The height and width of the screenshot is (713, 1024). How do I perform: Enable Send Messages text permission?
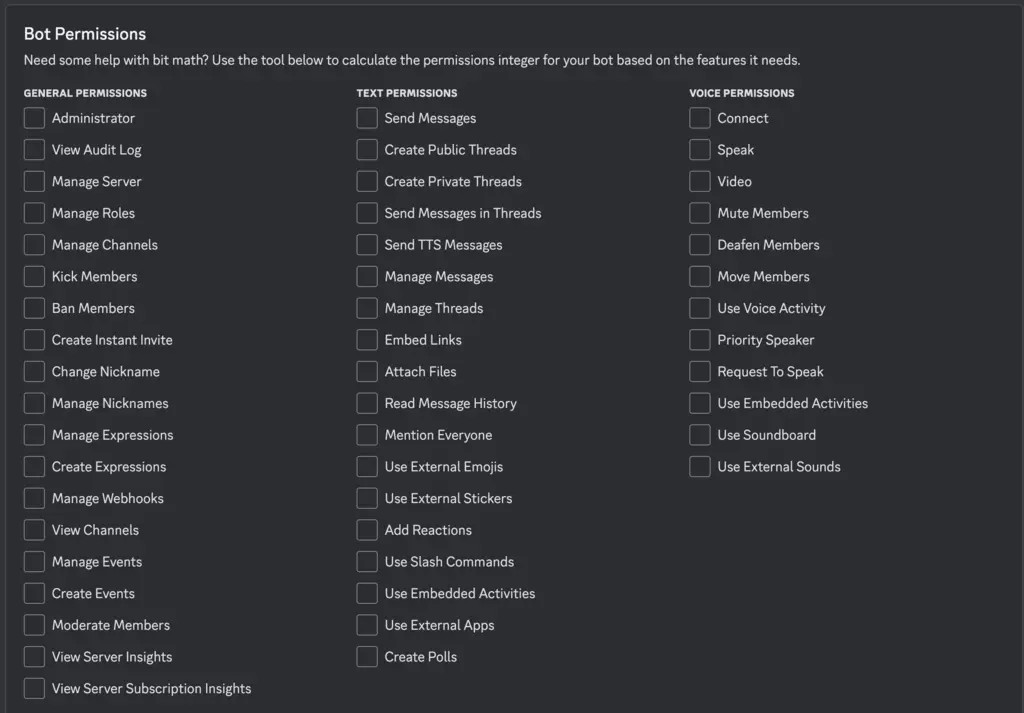(x=366, y=118)
